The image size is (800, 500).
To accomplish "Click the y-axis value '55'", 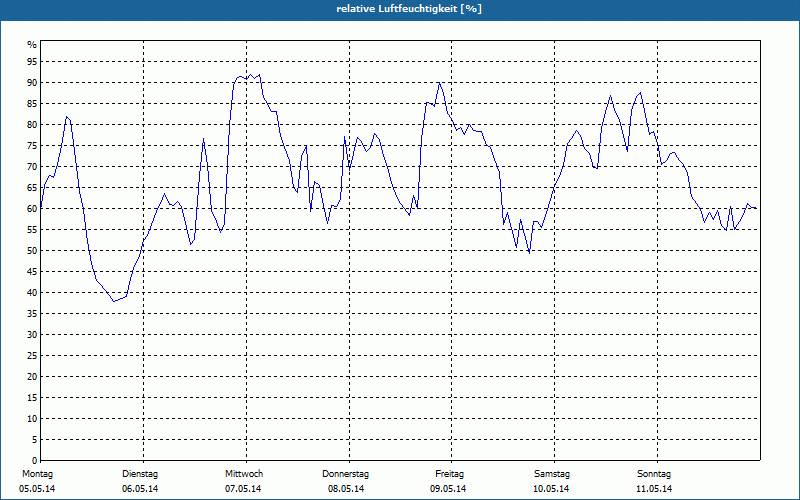I will [32, 230].
